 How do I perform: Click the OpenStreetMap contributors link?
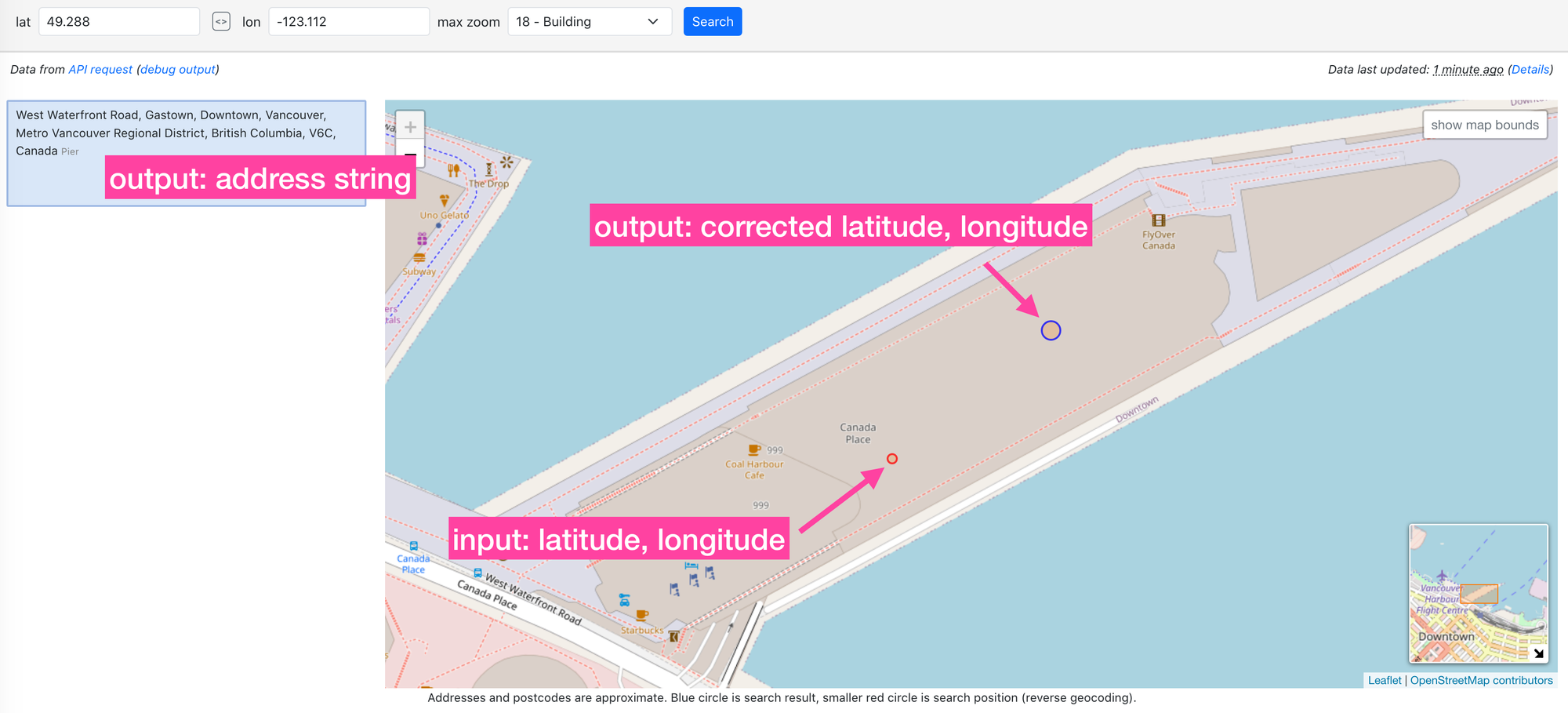[1480, 680]
